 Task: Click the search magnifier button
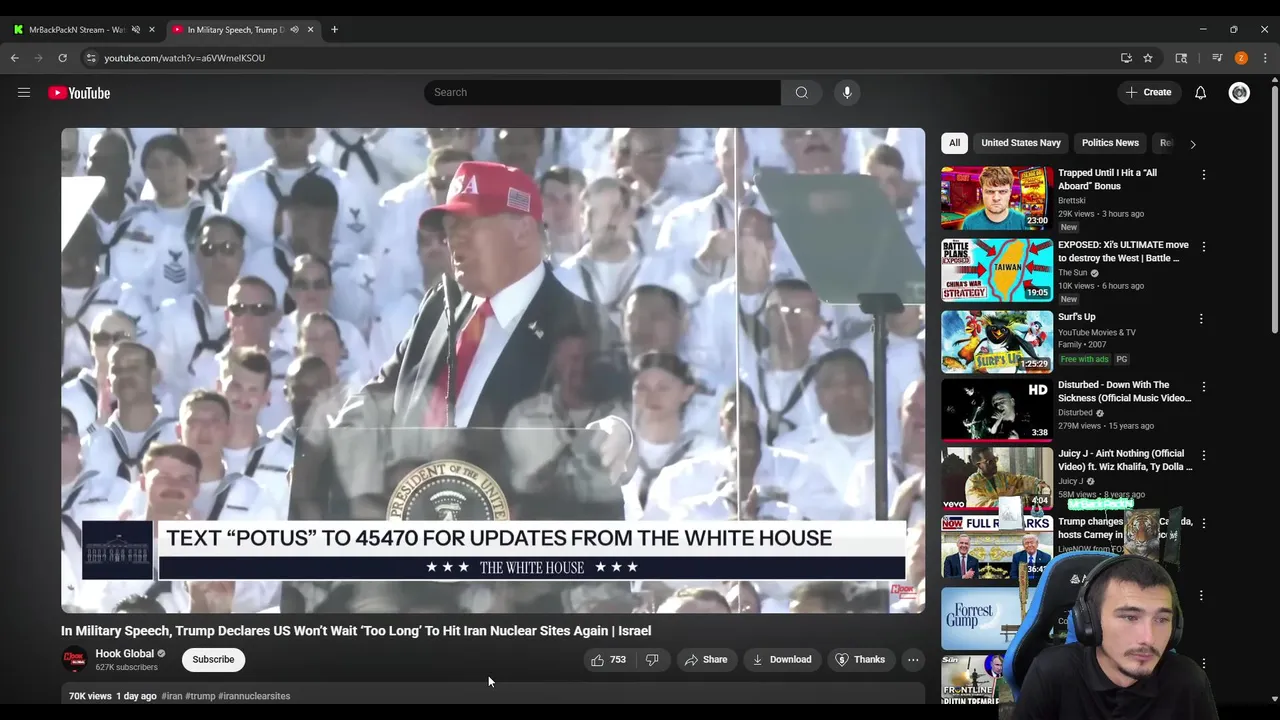pyautogui.click(x=801, y=92)
